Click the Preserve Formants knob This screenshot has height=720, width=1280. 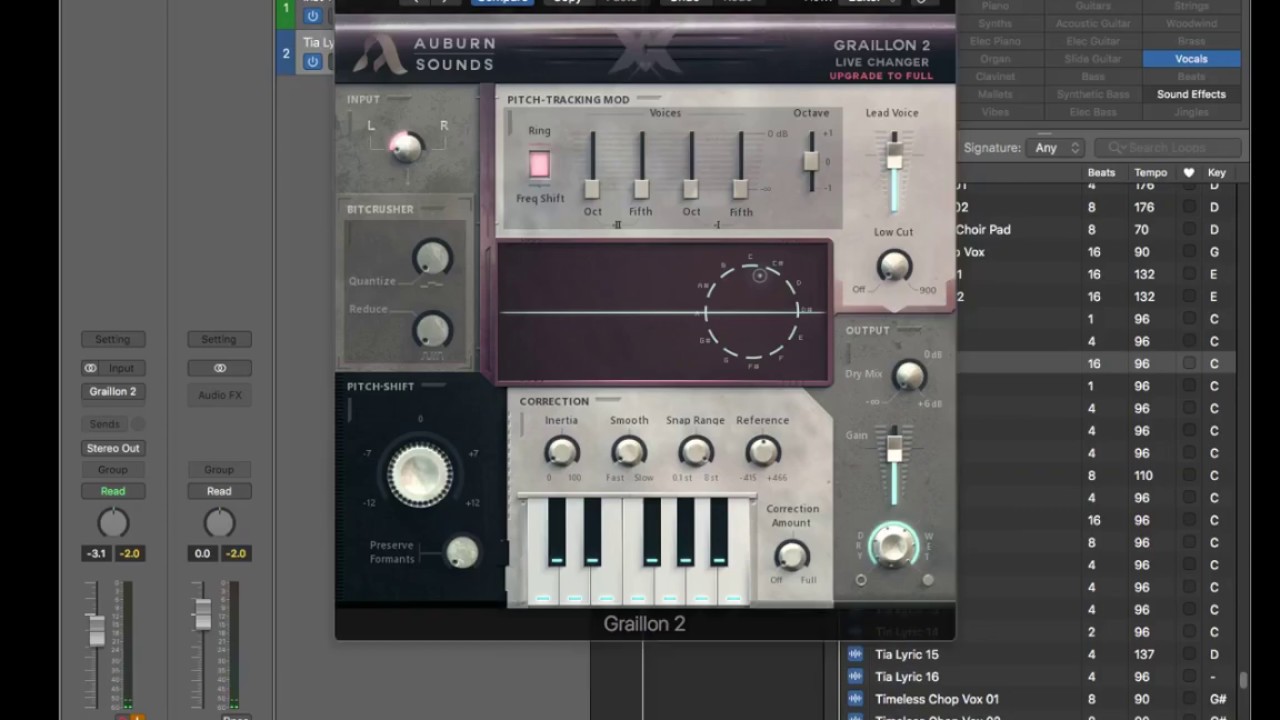point(461,552)
